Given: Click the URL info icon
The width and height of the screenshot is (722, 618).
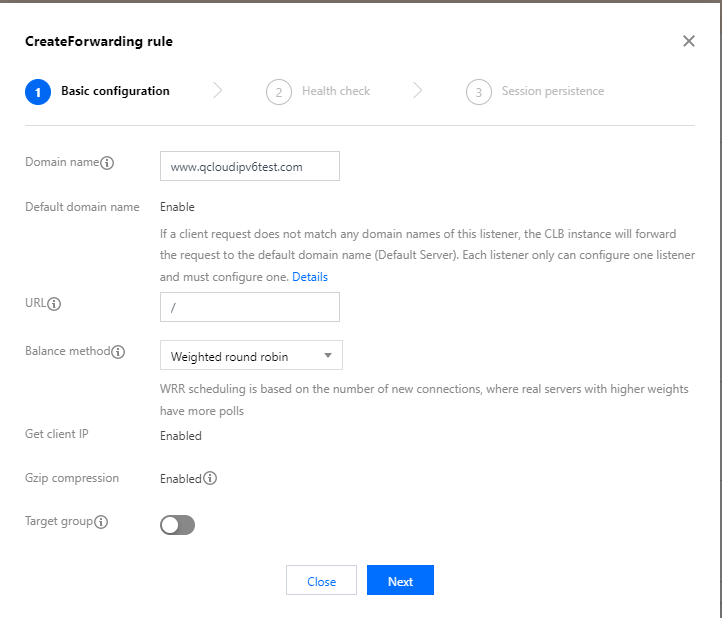Looking at the screenshot, I should (55, 304).
